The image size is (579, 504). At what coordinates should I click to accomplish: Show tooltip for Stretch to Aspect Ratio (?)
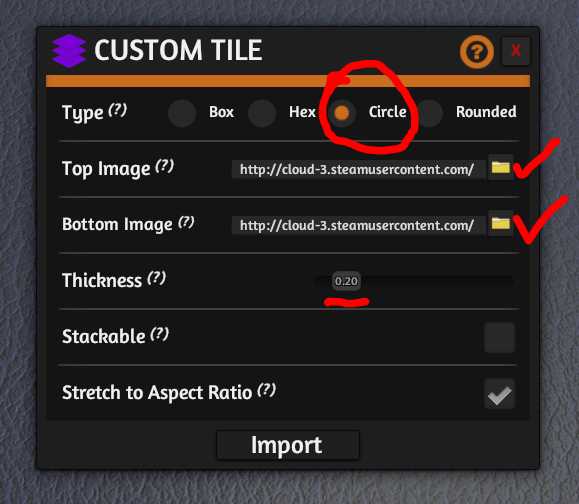click(x=267, y=390)
